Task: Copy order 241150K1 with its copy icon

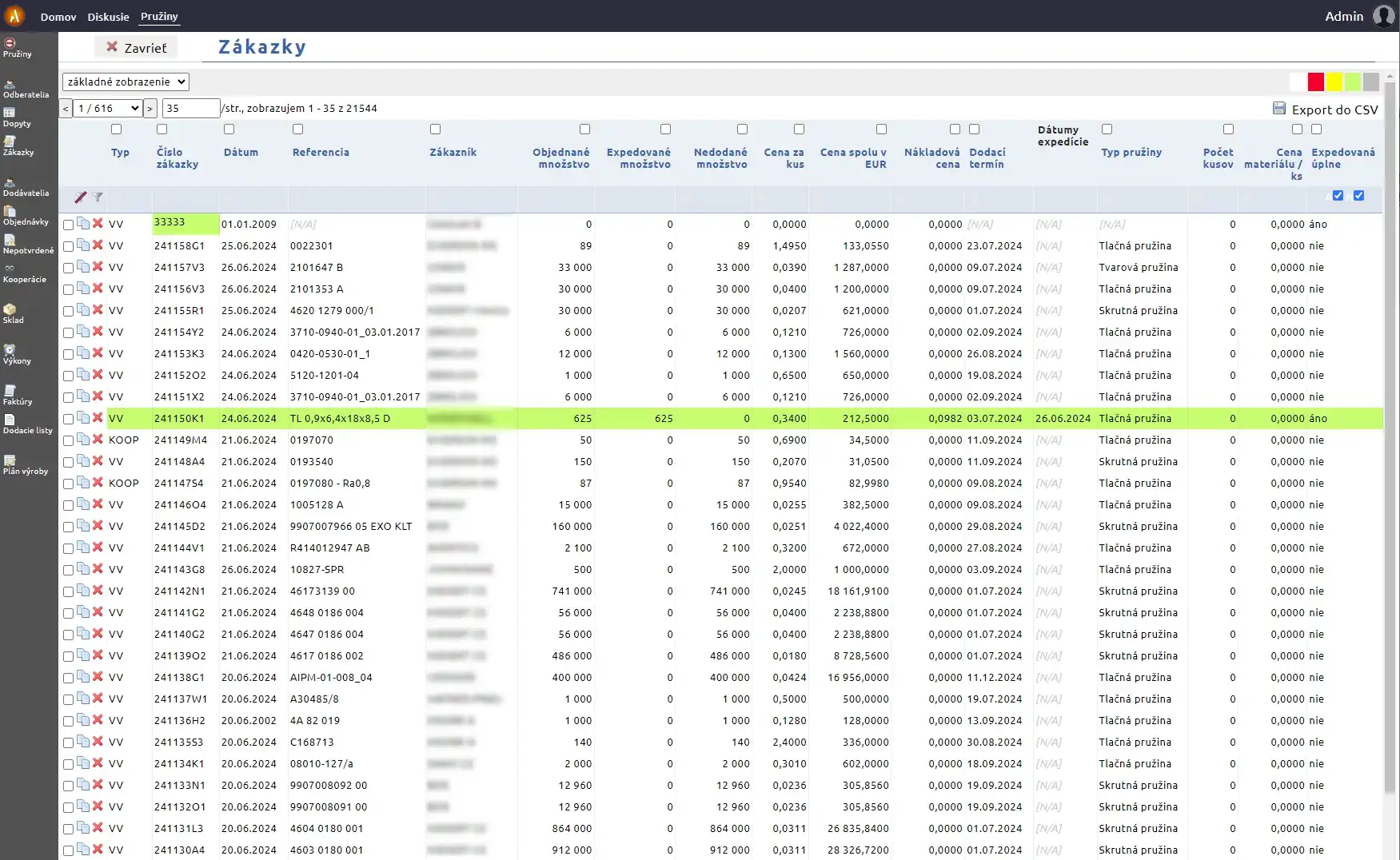Action: pos(83,418)
